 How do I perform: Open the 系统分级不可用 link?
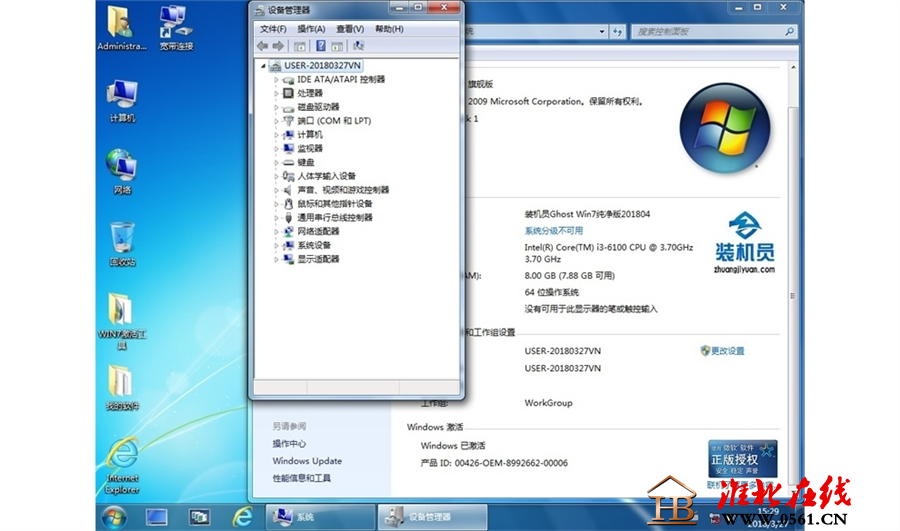pos(553,231)
